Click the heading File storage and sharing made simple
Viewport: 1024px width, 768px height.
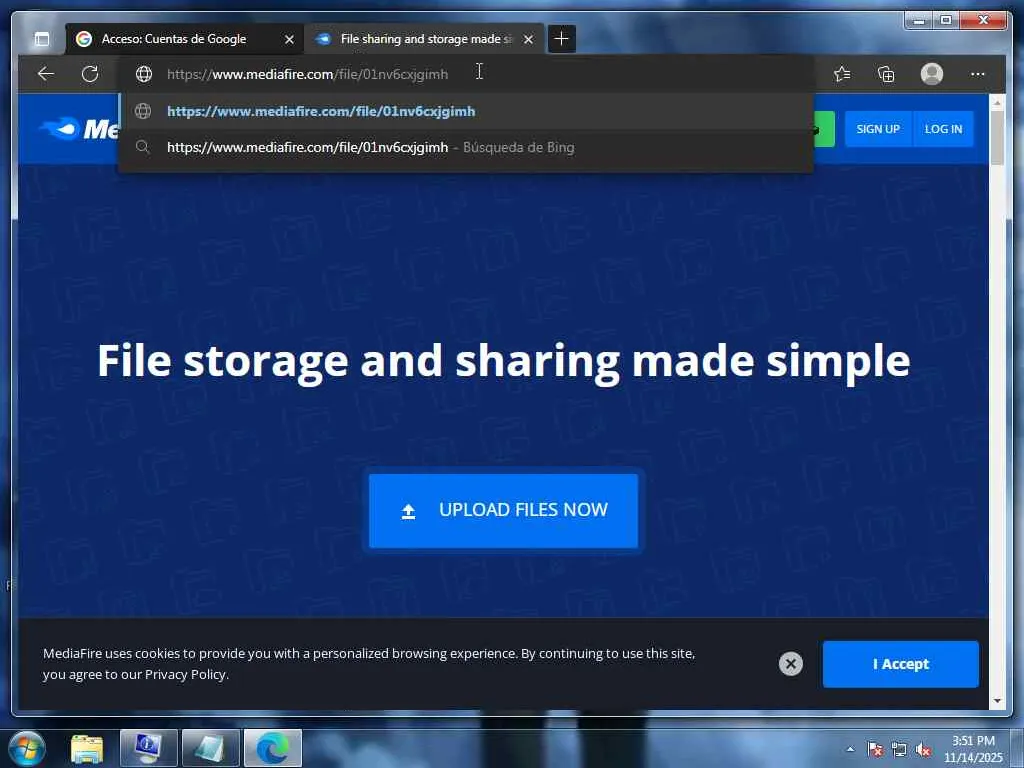point(504,361)
